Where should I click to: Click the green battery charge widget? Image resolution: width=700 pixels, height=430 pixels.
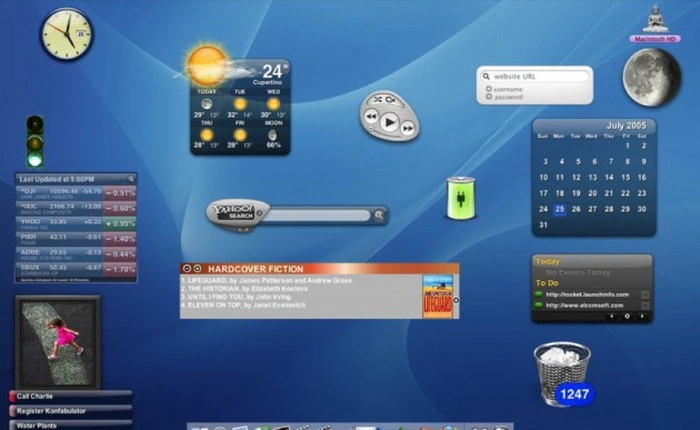point(461,198)
